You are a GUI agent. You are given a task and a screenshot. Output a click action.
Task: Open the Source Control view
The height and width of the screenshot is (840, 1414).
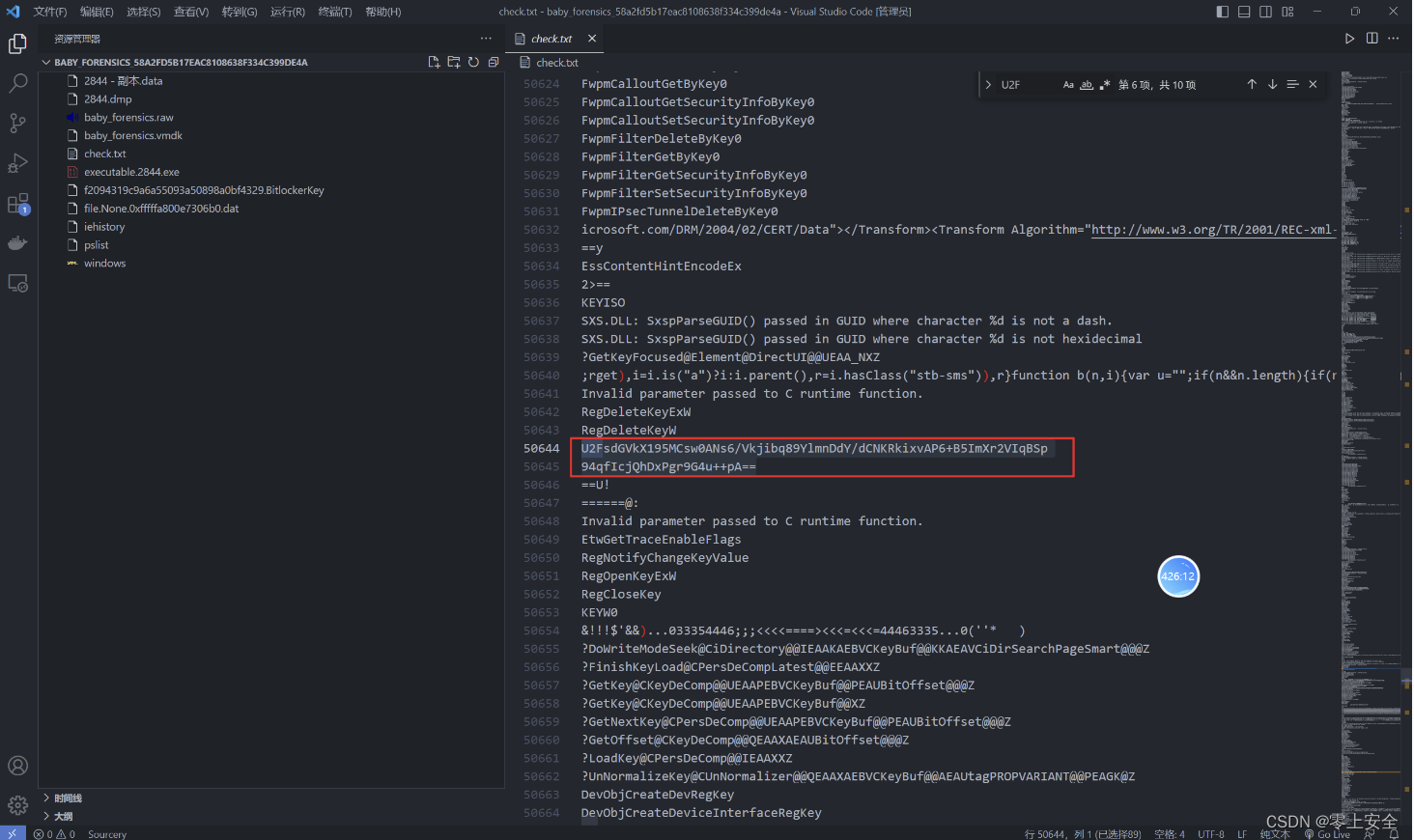point(17,124)
